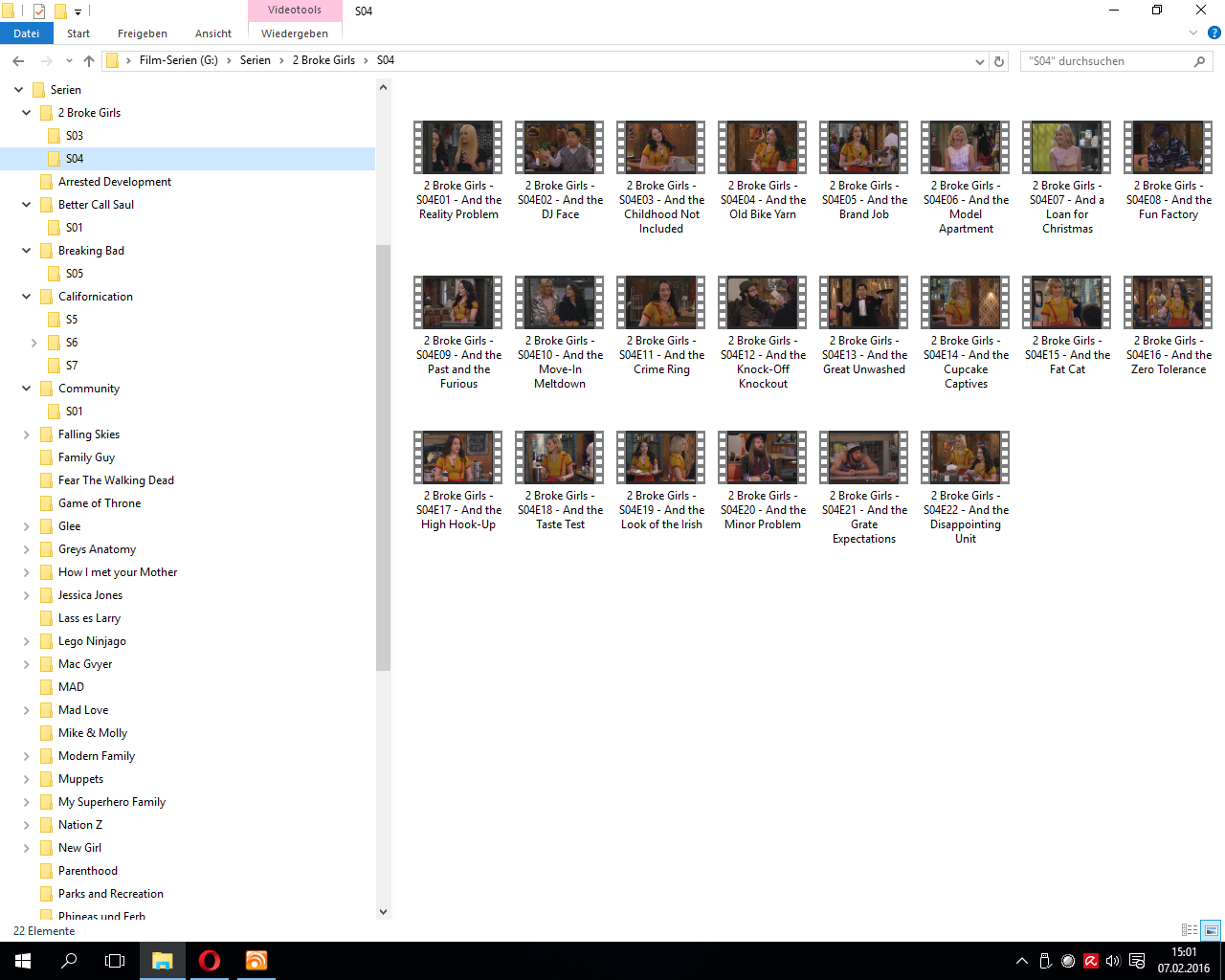Expand the Falling Skies folder node
Viewport: 1225px width, 980px height.
tap(27, 434)
